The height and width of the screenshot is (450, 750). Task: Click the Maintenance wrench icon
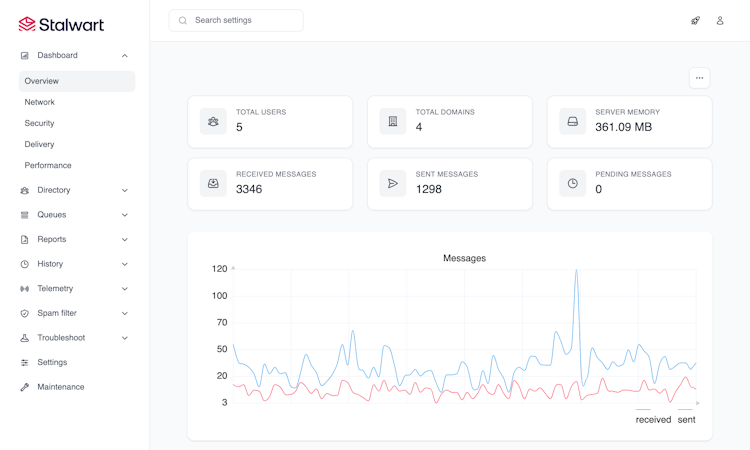[24, 387]
